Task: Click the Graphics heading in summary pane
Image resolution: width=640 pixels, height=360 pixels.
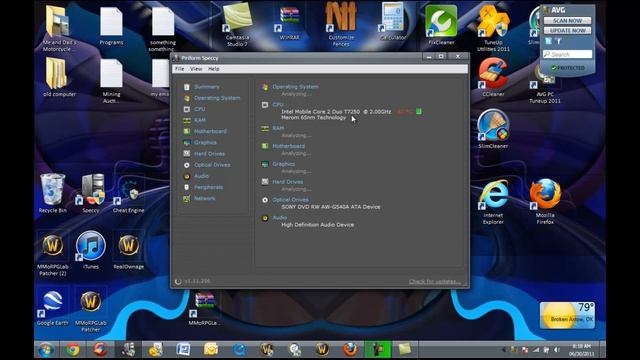Action: point(283,164)
